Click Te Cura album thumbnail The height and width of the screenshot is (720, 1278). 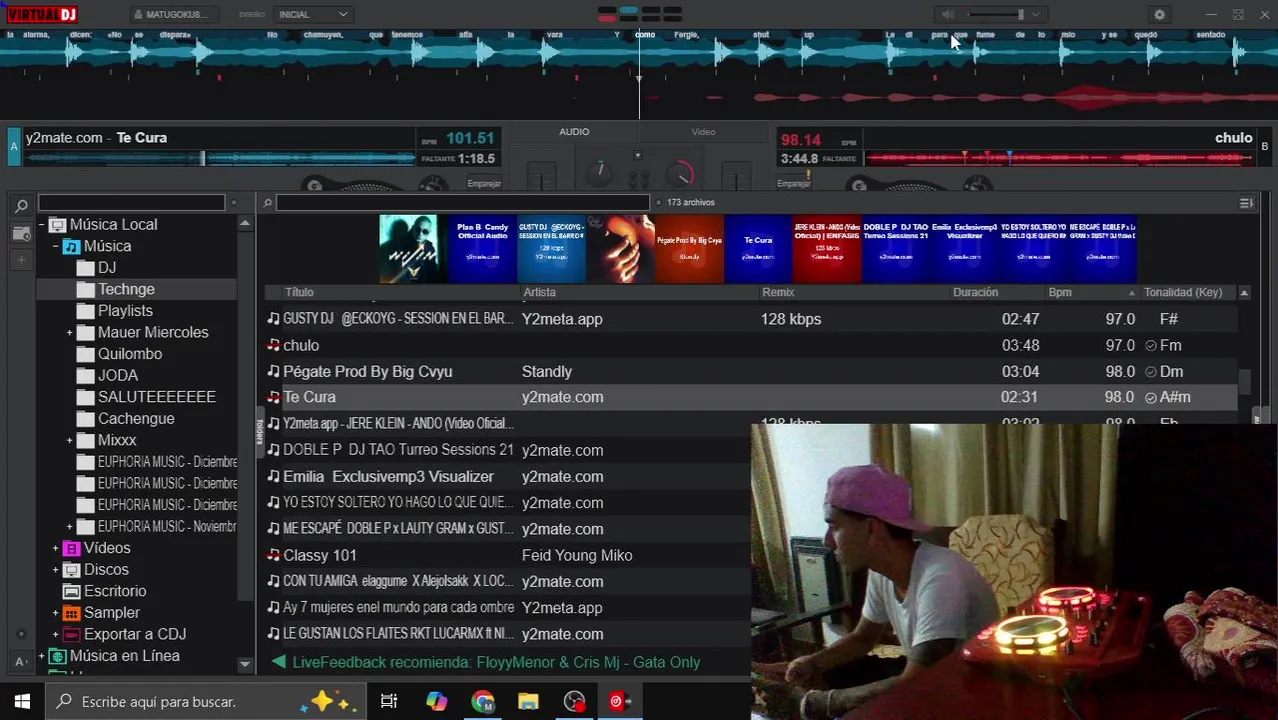click(758, 250)
